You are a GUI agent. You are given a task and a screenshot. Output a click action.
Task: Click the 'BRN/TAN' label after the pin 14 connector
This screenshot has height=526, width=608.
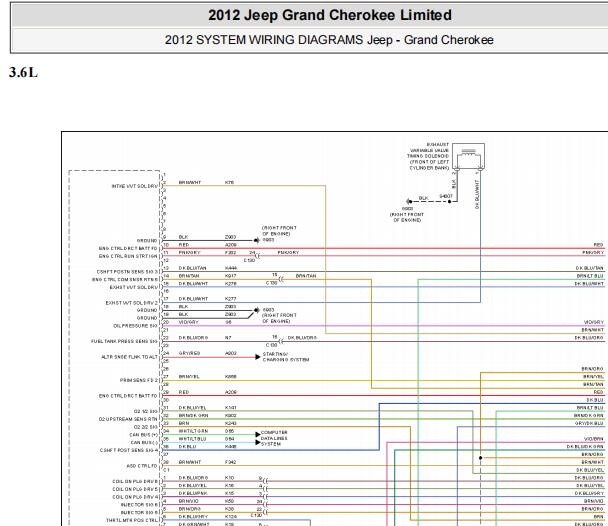306,276
